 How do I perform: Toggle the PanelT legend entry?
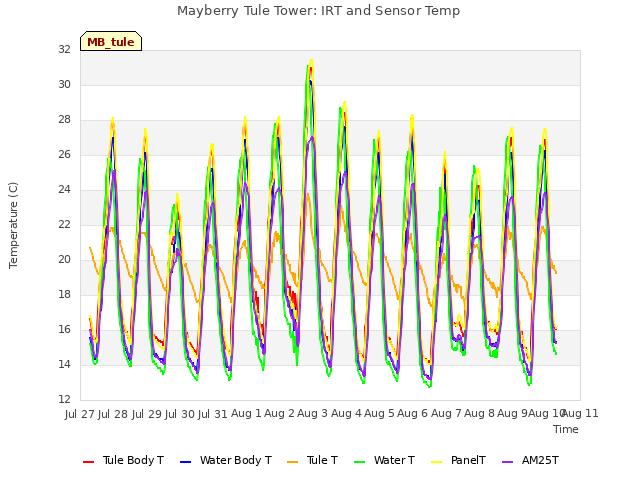coord(459,460)
